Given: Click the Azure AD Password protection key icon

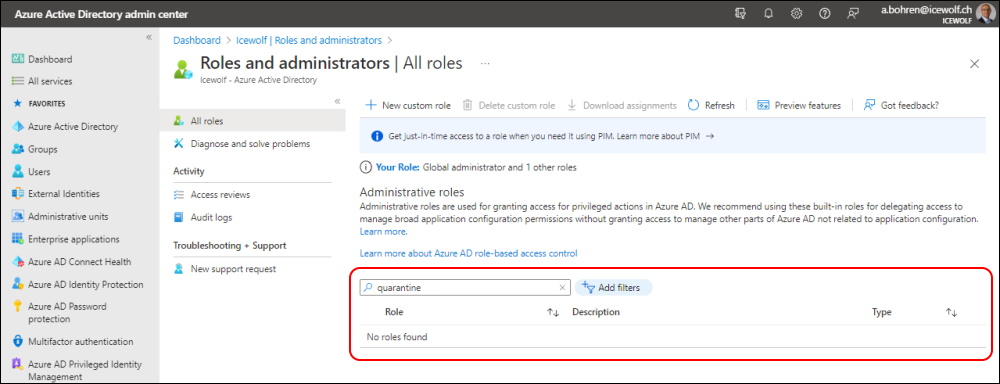Looking at the screenshot, I should click(x=18, y=307).
